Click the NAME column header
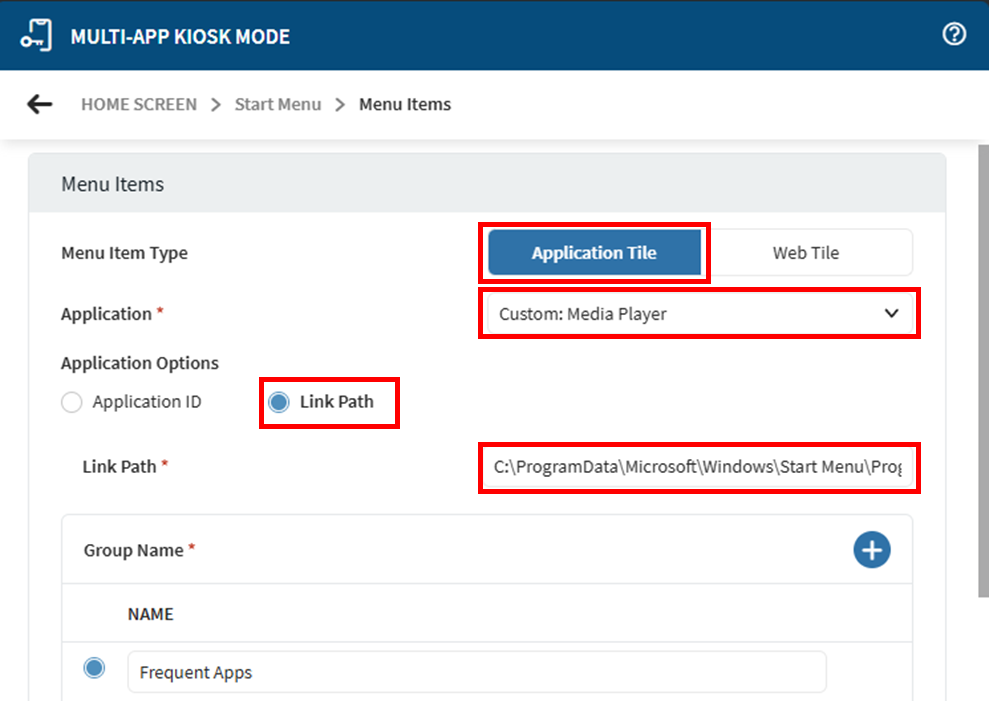The width and height of the screenshot is (989, 701). click(x=151, y=614)
